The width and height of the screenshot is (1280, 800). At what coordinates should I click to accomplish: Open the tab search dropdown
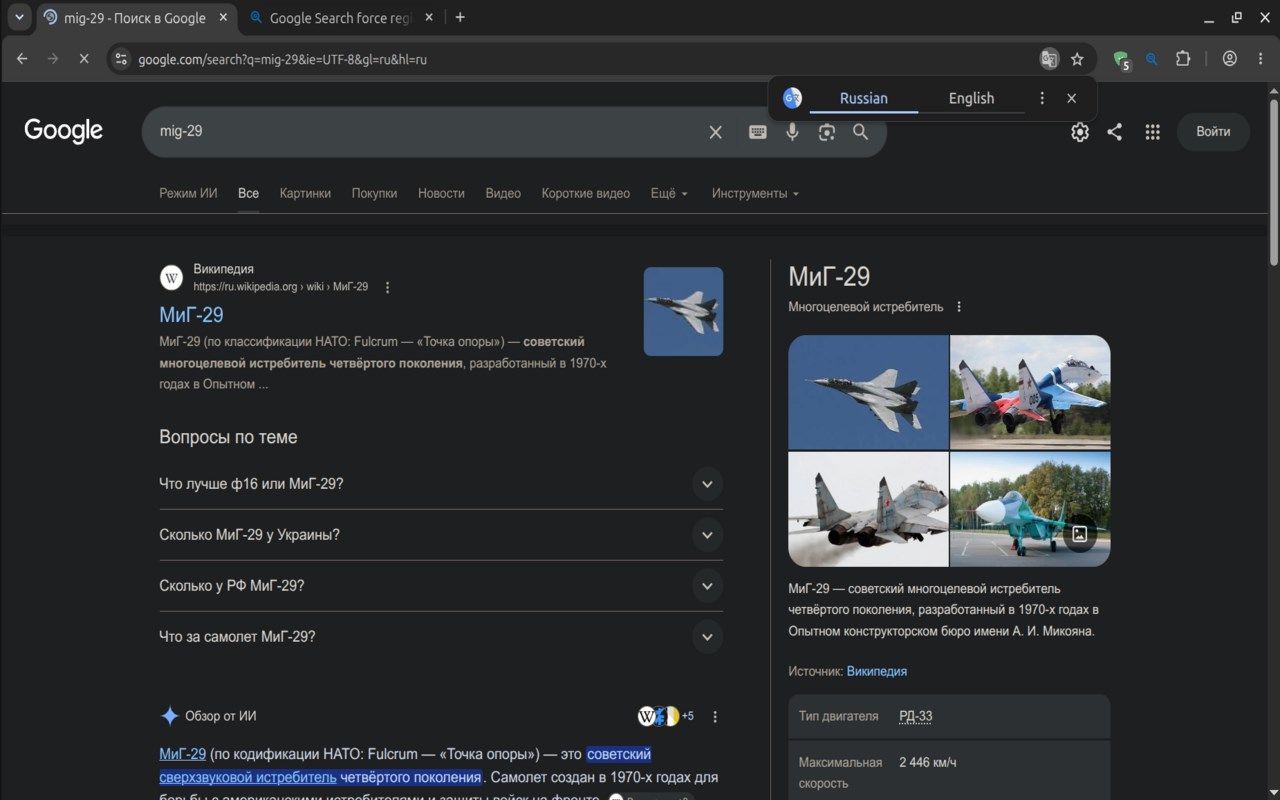[19, 17]
